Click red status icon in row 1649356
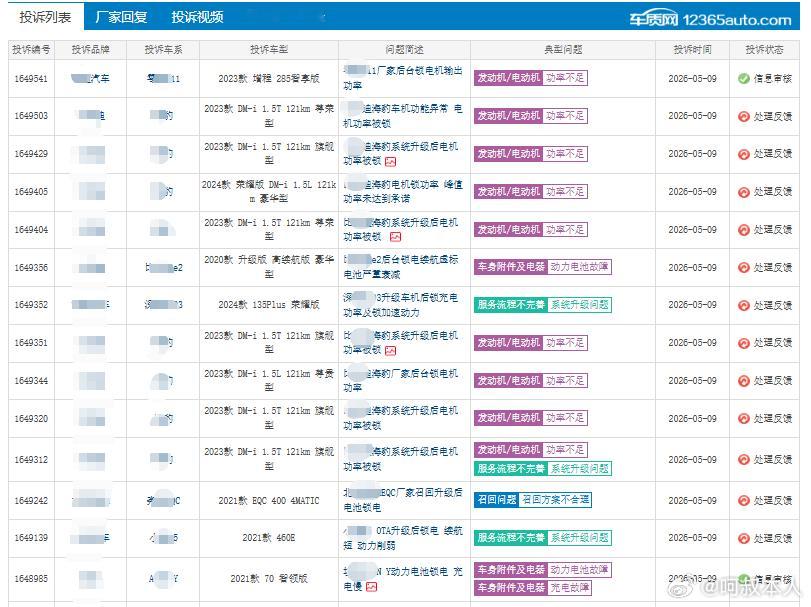Image resolution: width=811 pixels, height=607 pixels. [744, 267]
